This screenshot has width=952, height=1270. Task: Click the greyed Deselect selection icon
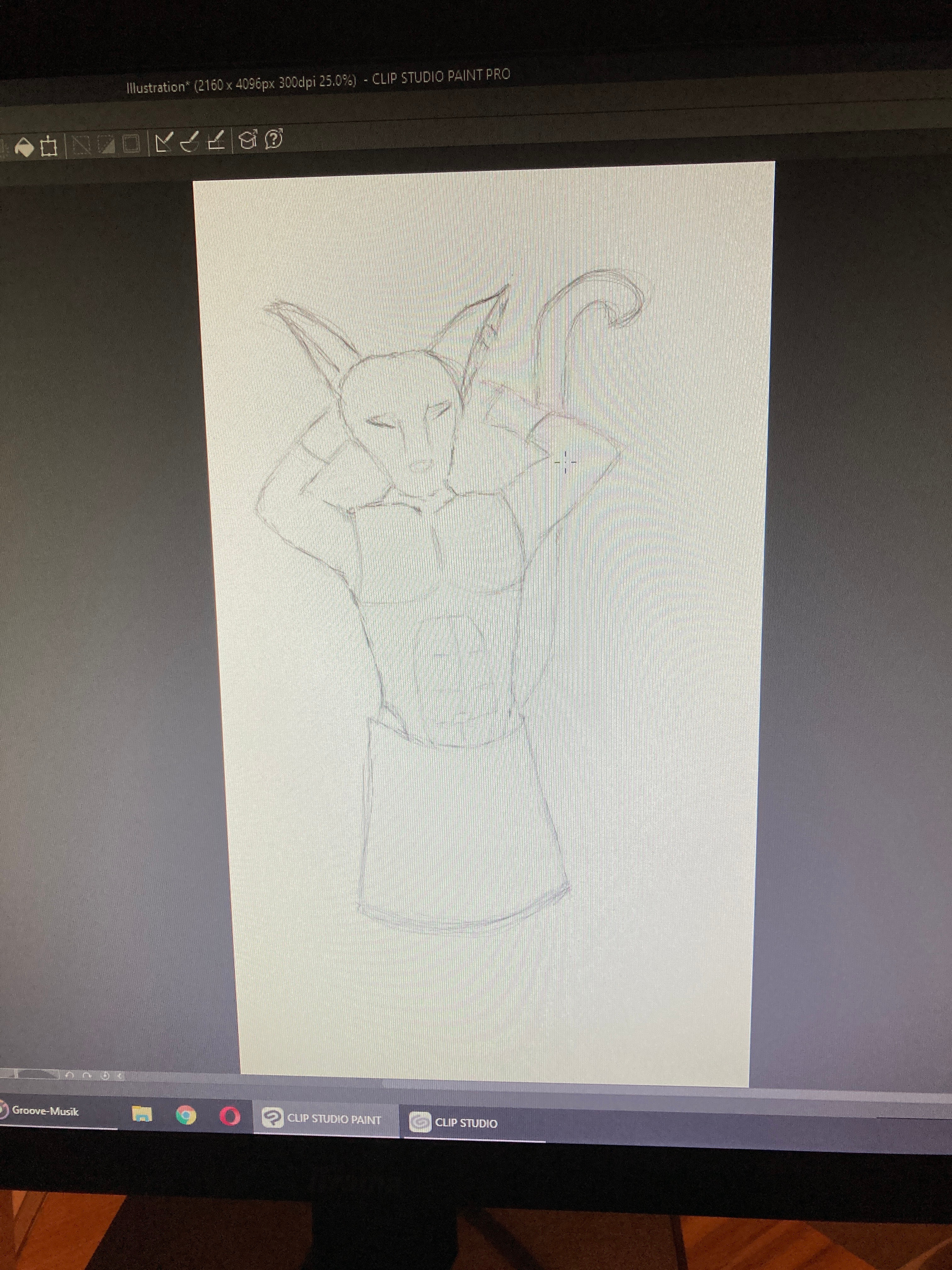tap(81, 145)
